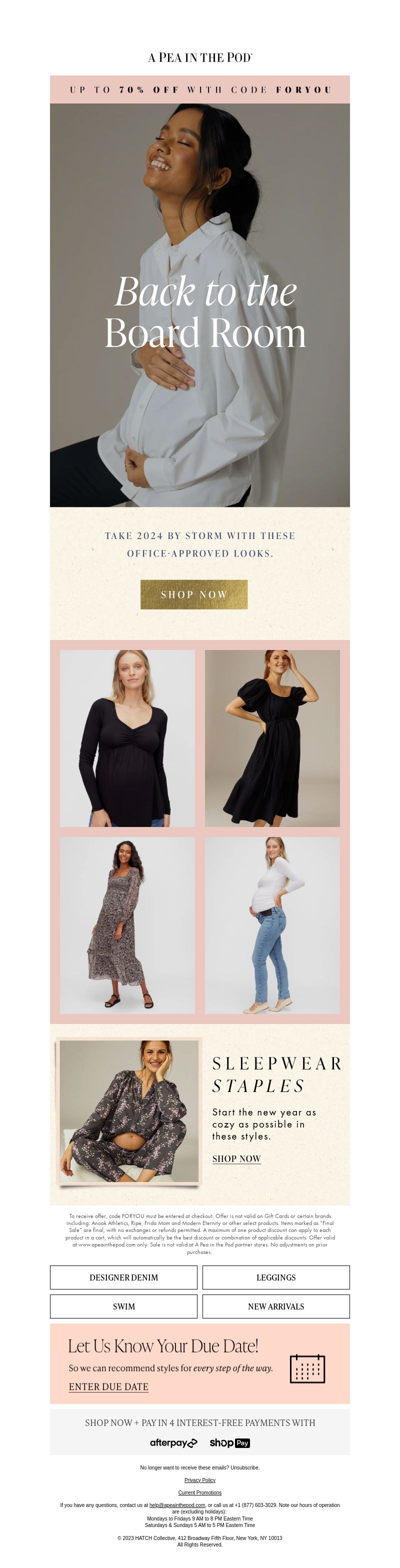The width and height of the screenshot is (400, 1568).
Task: Click the Shop Pay logo
Action: pyautogui.click(x=229, y=1442)
